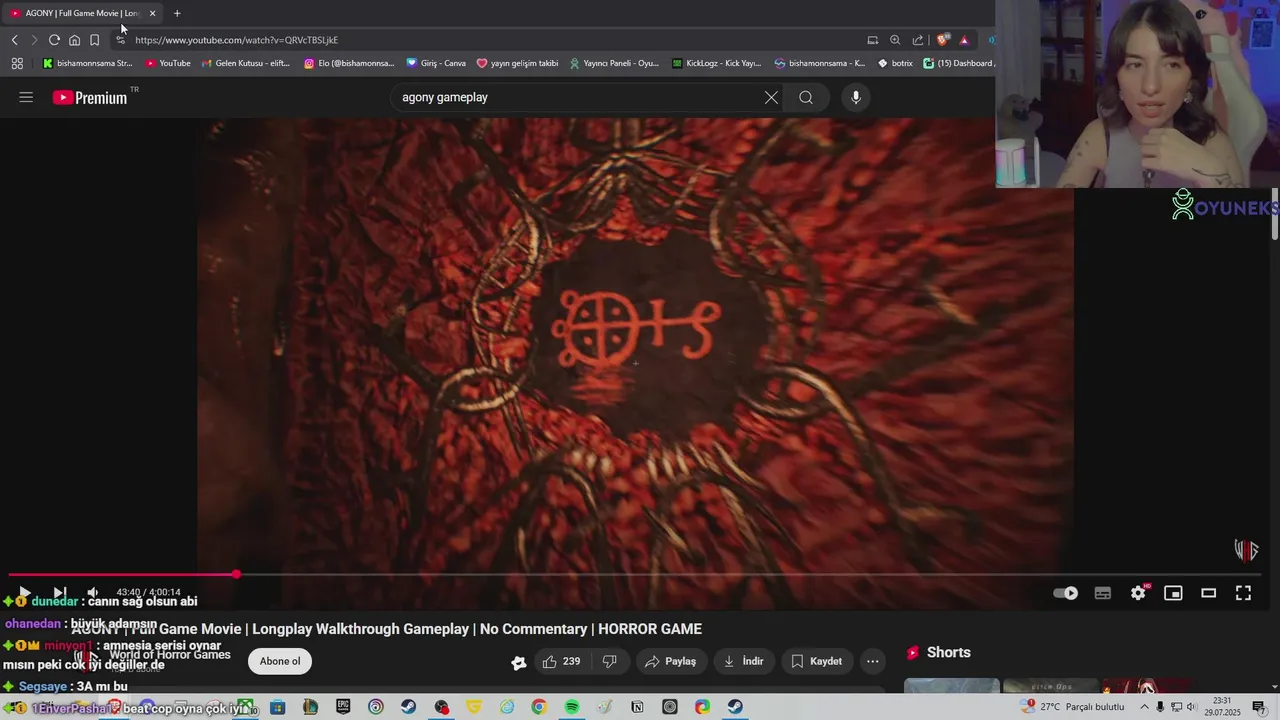Open the botrix bookmark
The image size is (1280, 720).
click(895, 63)
